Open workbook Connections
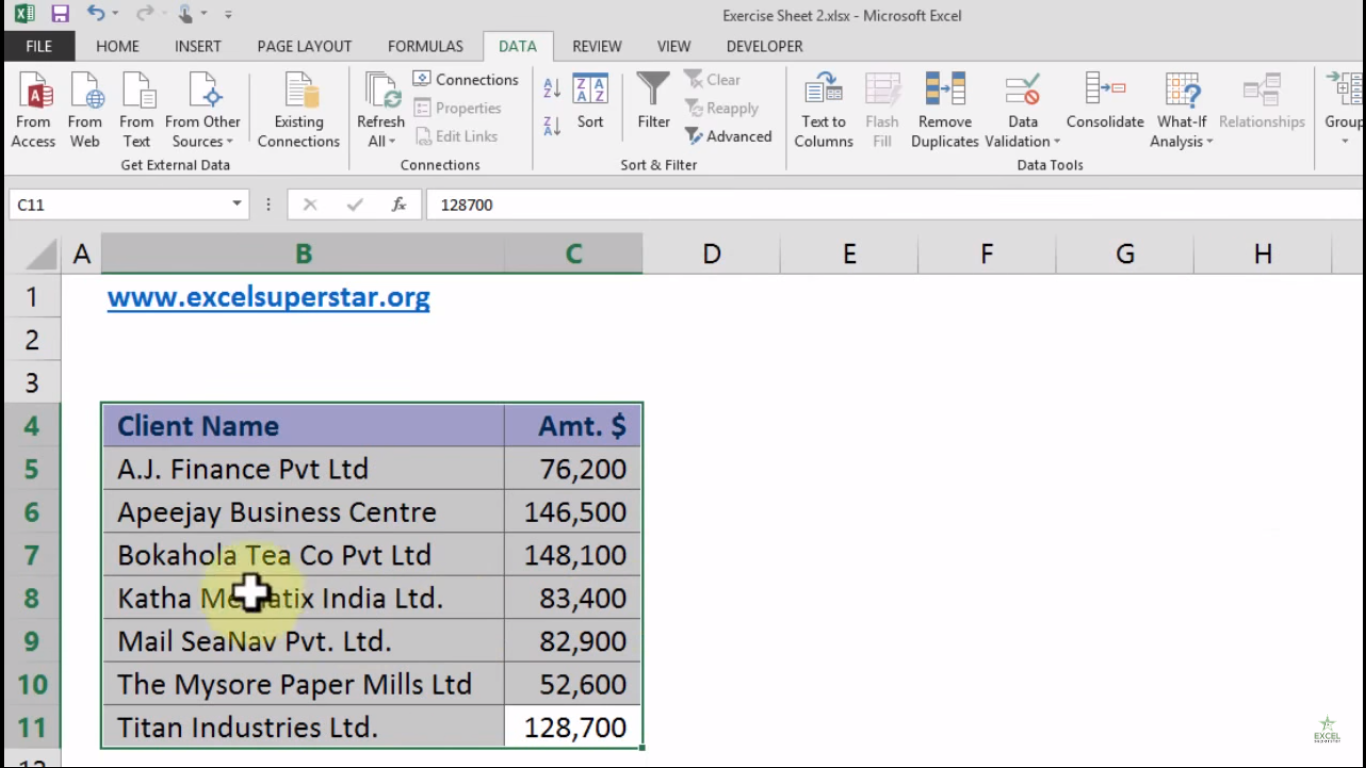 coord(466,79)
